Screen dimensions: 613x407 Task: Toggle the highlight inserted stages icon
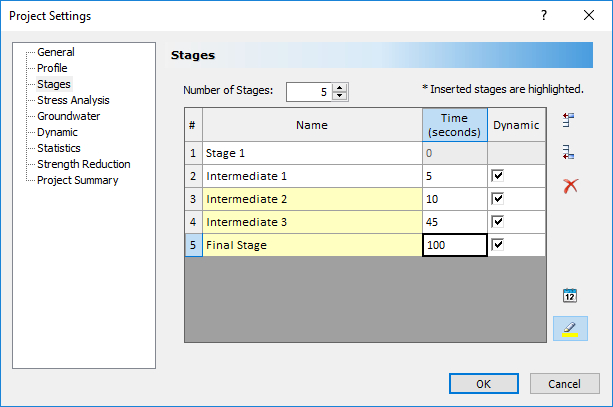click(570, 328)
